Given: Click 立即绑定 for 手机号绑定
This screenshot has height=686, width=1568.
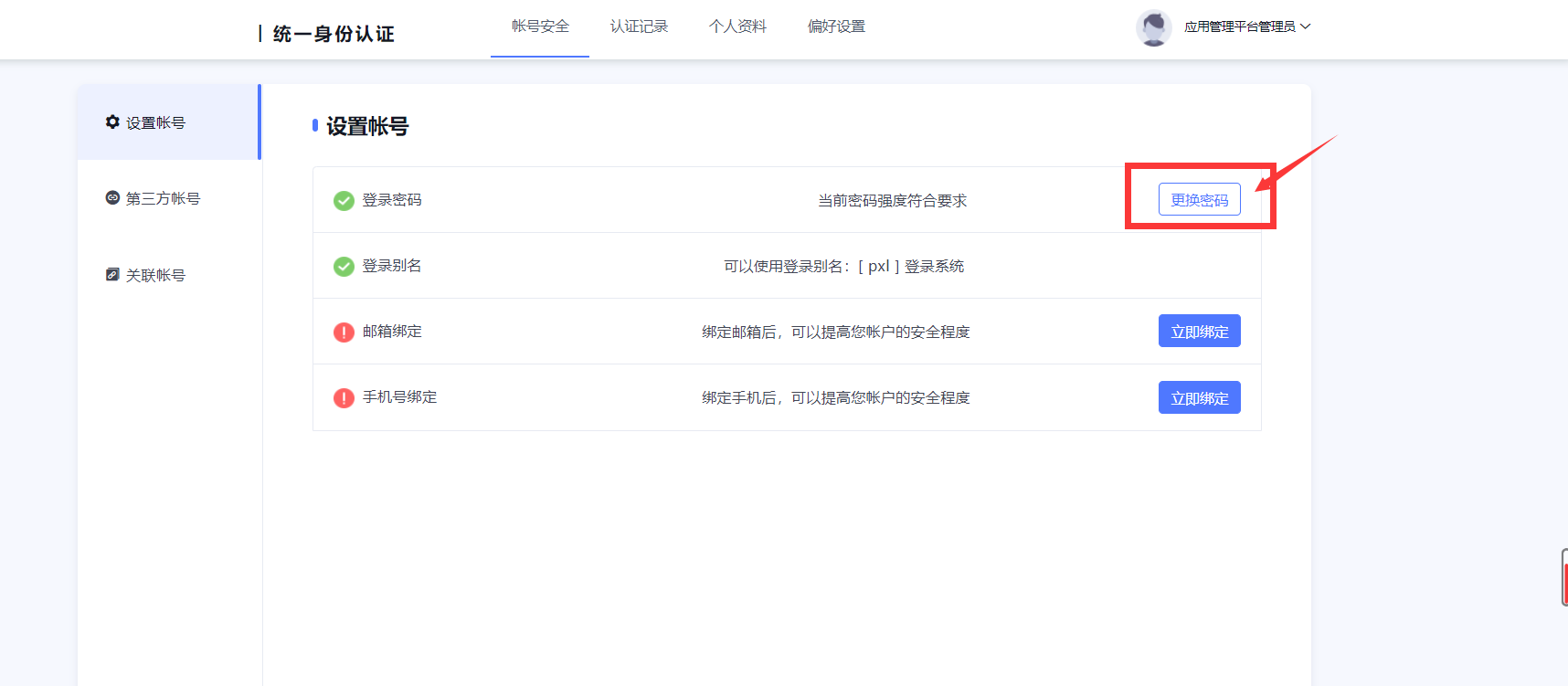Looking at the screenshot, I should coord(1199,398).
